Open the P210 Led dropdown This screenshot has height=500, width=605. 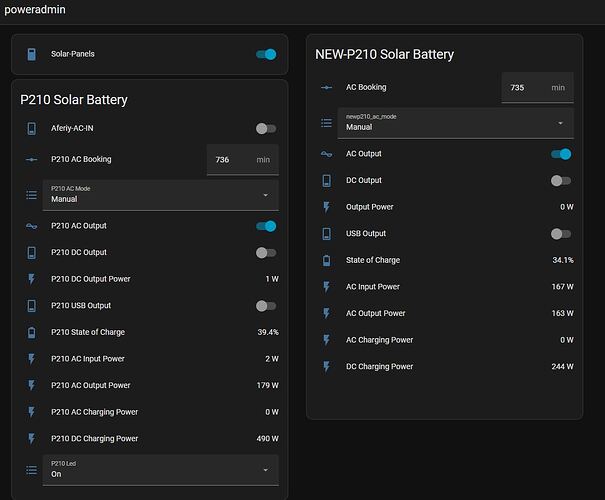click(x=161, y=470)
